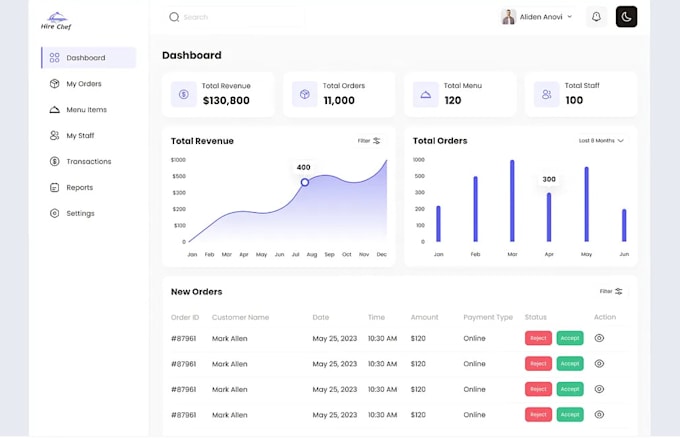Accept the first order in table

pyautogui.click(x=569, y=338)
